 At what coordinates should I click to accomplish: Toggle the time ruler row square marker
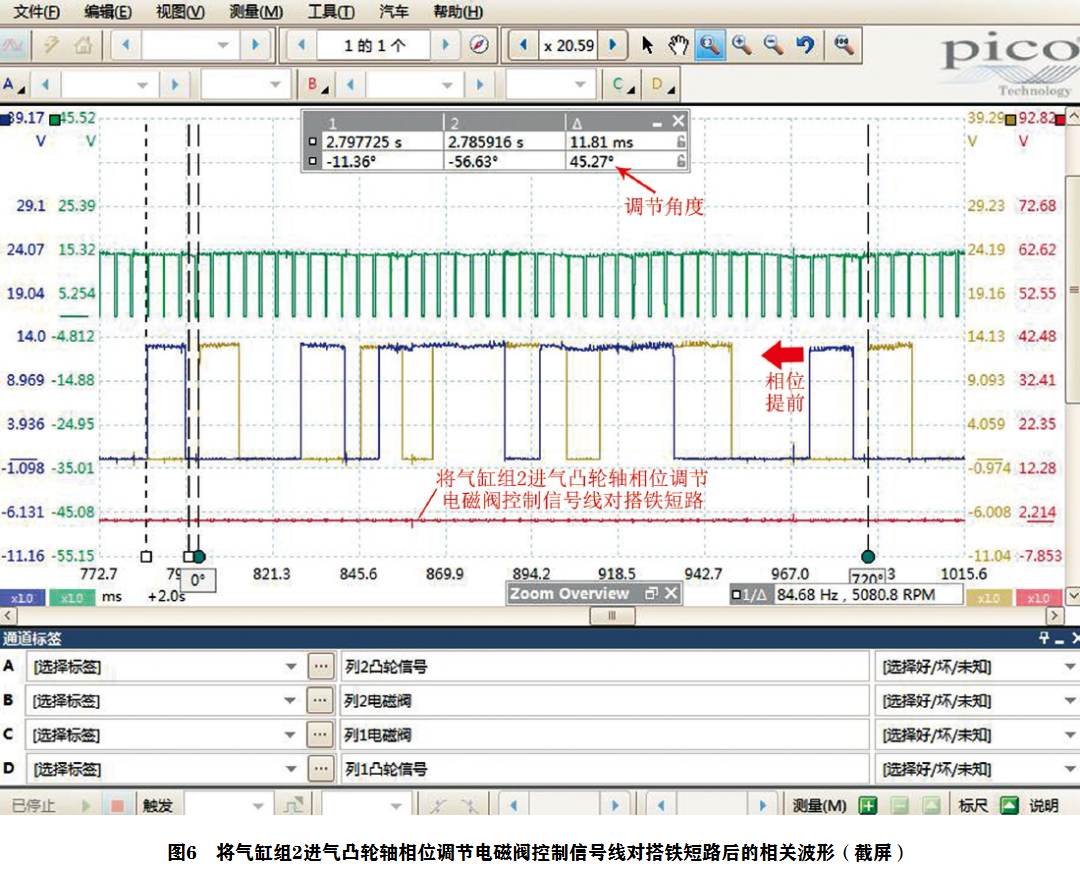[x=313, y=142]
